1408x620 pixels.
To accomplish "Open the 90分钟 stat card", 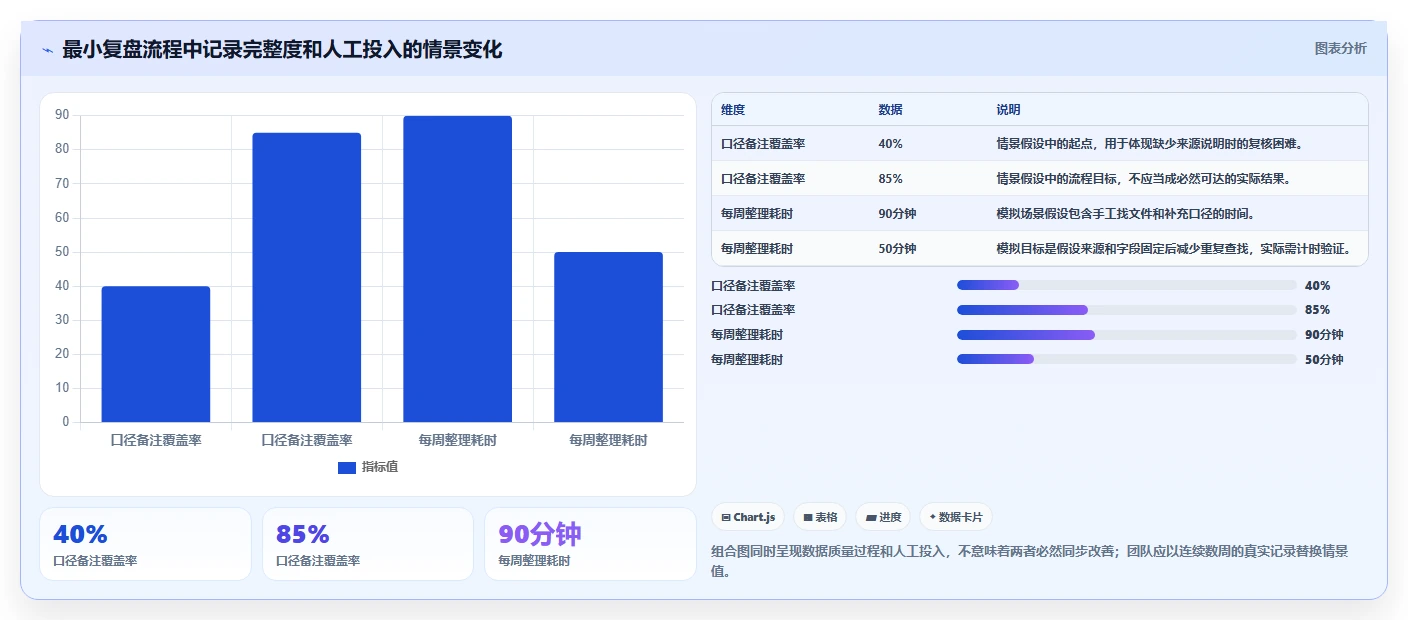I will point(590,544).
